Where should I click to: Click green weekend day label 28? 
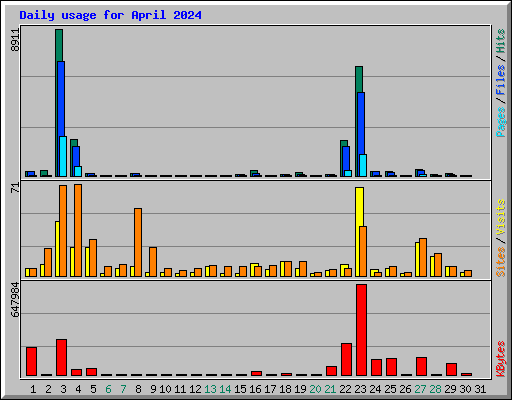(435, 389)
